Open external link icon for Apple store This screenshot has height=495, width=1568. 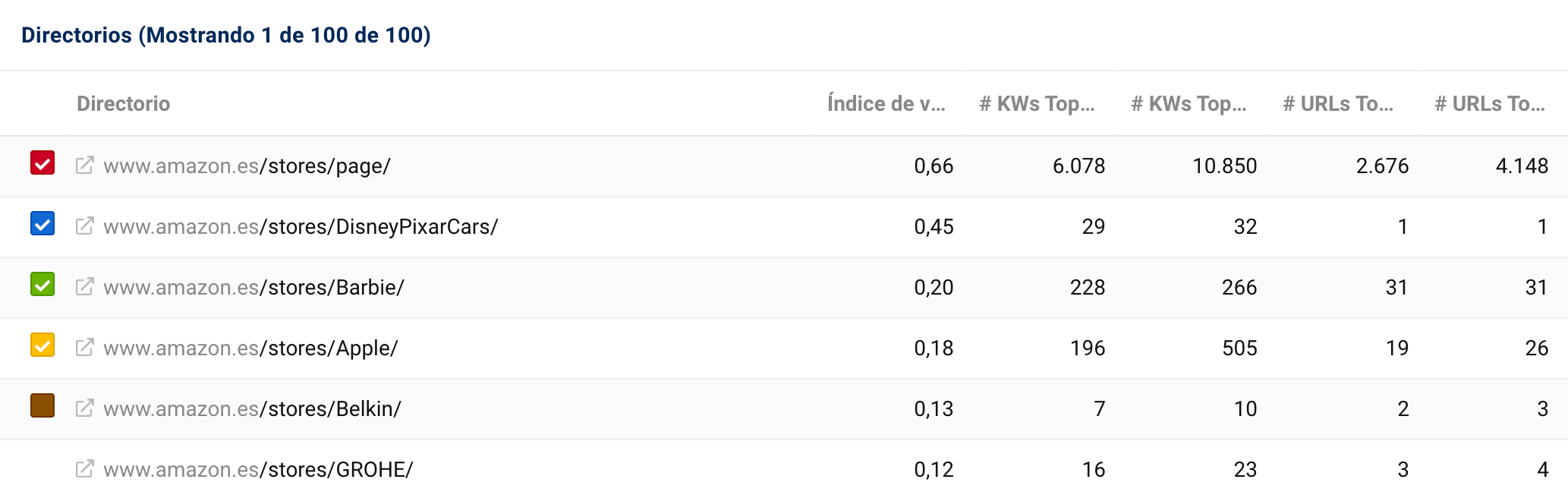(x=85, y=348)
